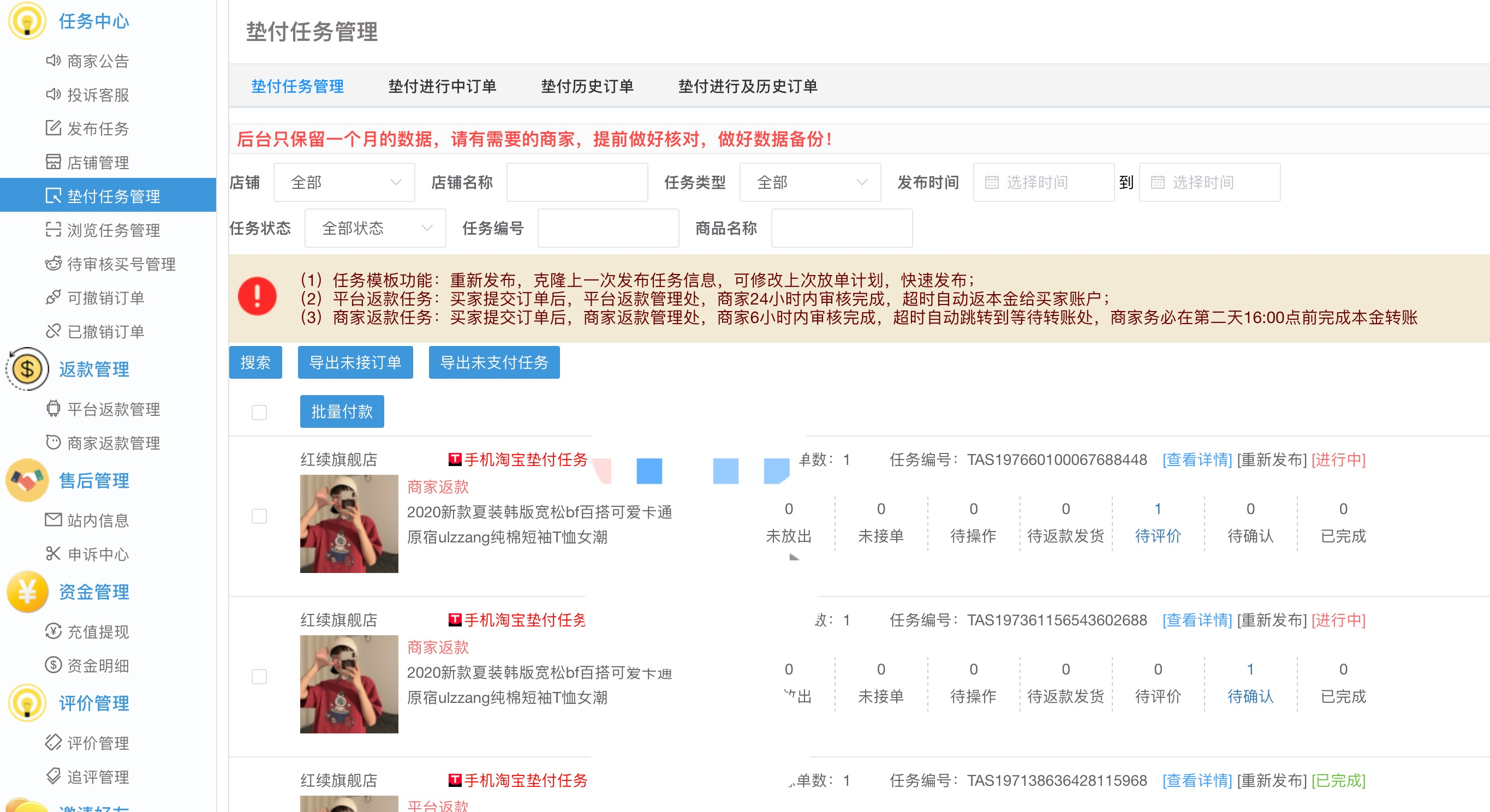The height and width of the screenshot is (812, 1490).
Task: Tick checkbox for task TAS197660100067688448
Action: coord(259,516)
